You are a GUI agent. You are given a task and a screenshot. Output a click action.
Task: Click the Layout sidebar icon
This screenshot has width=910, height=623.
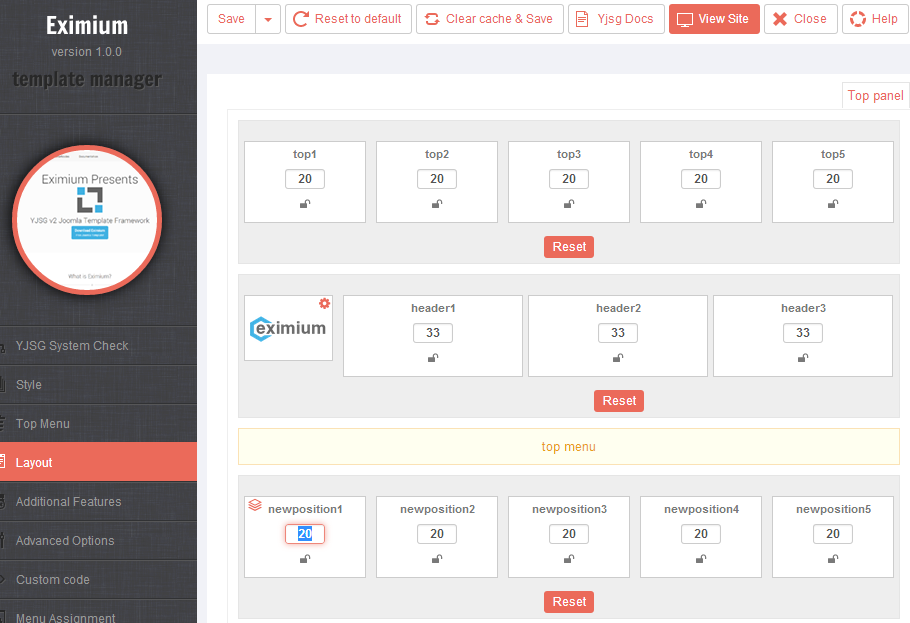(3, 462)
